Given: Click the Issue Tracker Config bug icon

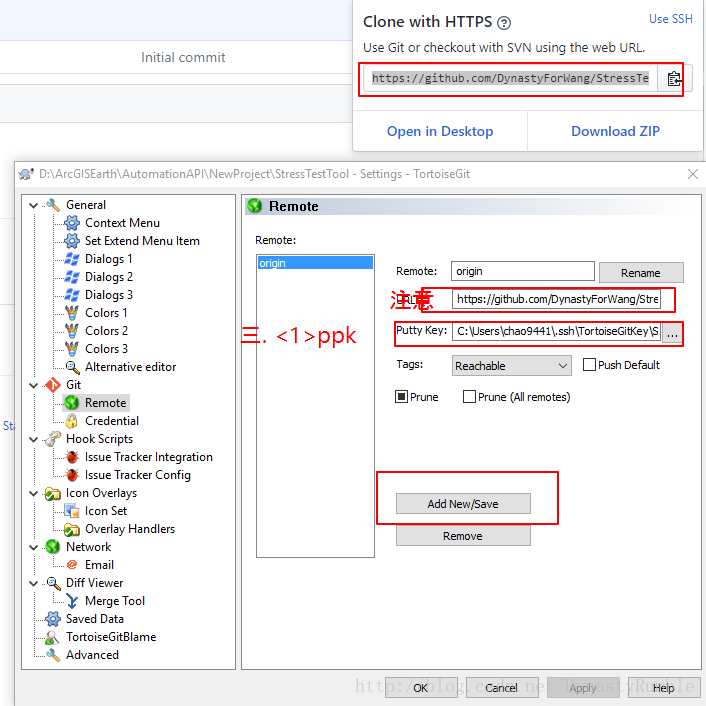Looking at the screenshot, I should pyautogui.click(x=72, y=475).
